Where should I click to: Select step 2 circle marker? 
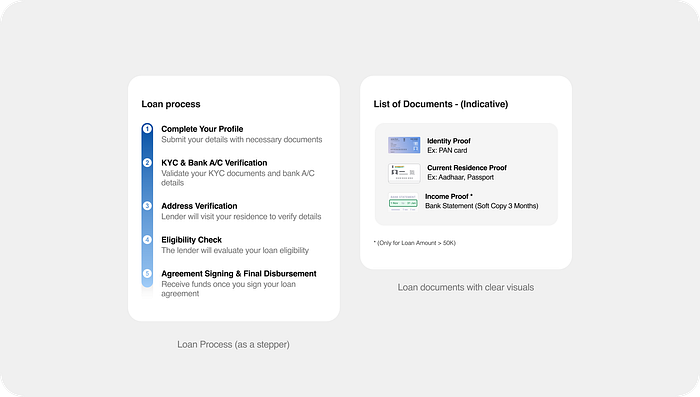147,163
